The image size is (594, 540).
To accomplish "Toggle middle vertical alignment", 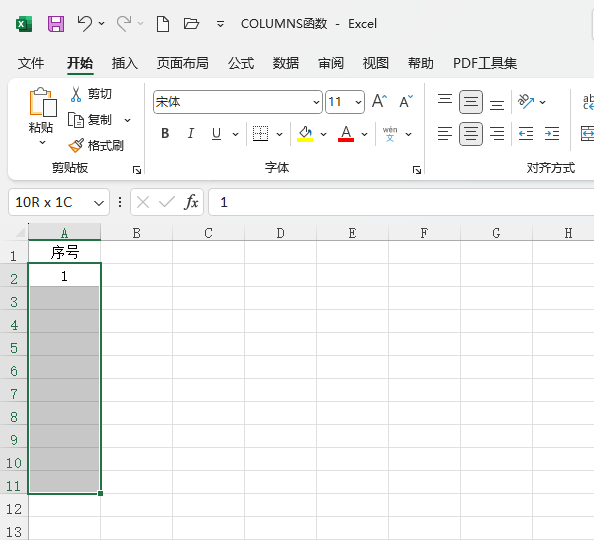I will 471,102.
